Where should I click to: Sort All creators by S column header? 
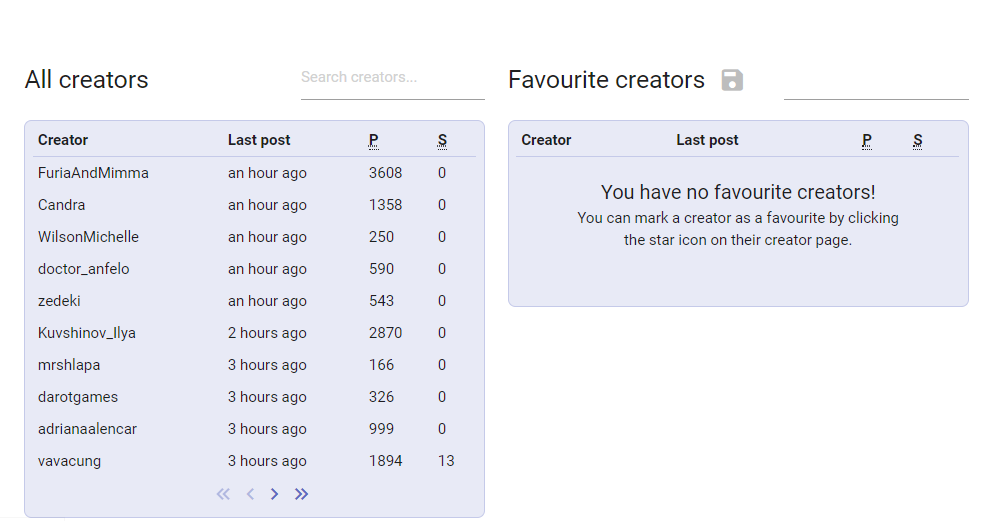click(442, 140)
